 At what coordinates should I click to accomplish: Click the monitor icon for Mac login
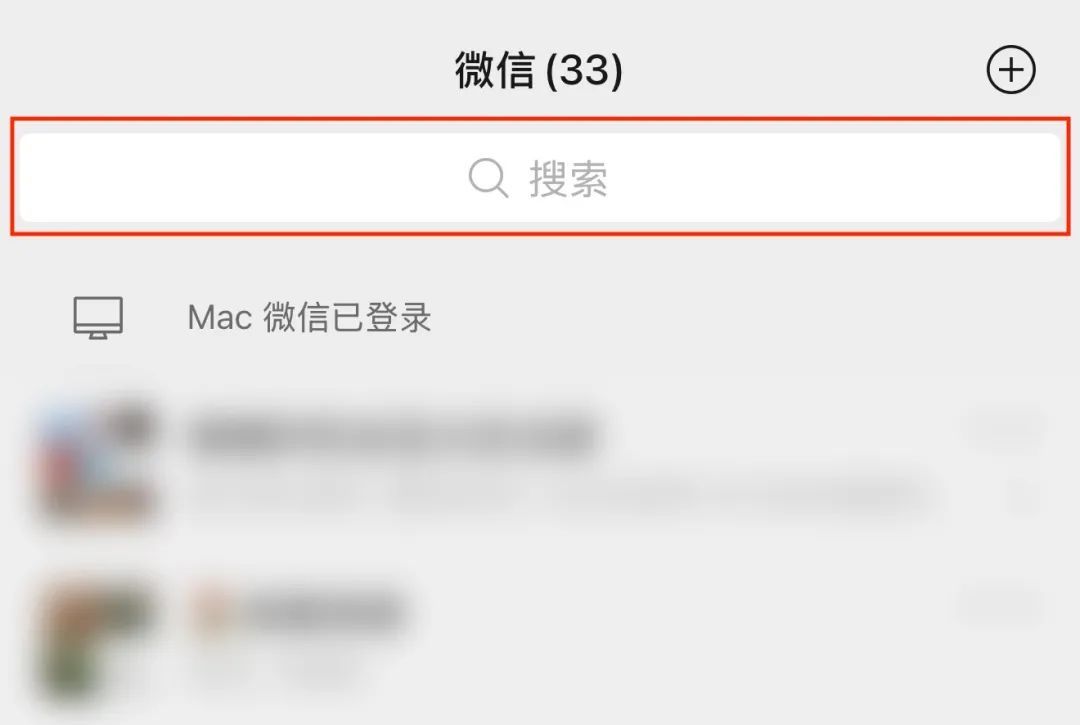pyautogui.click(x=98, y=317)
